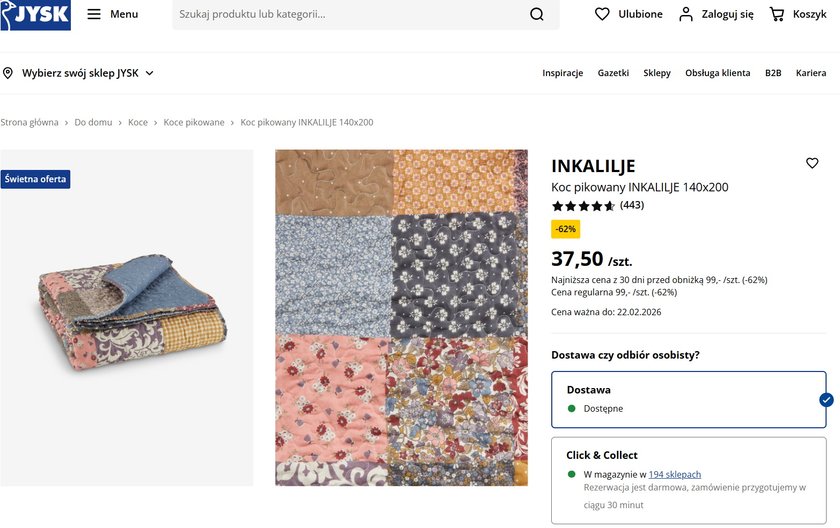Open the Obsługa klienta menu item
The height and width of the screenshot is (528, 840).
pos(717,73)
